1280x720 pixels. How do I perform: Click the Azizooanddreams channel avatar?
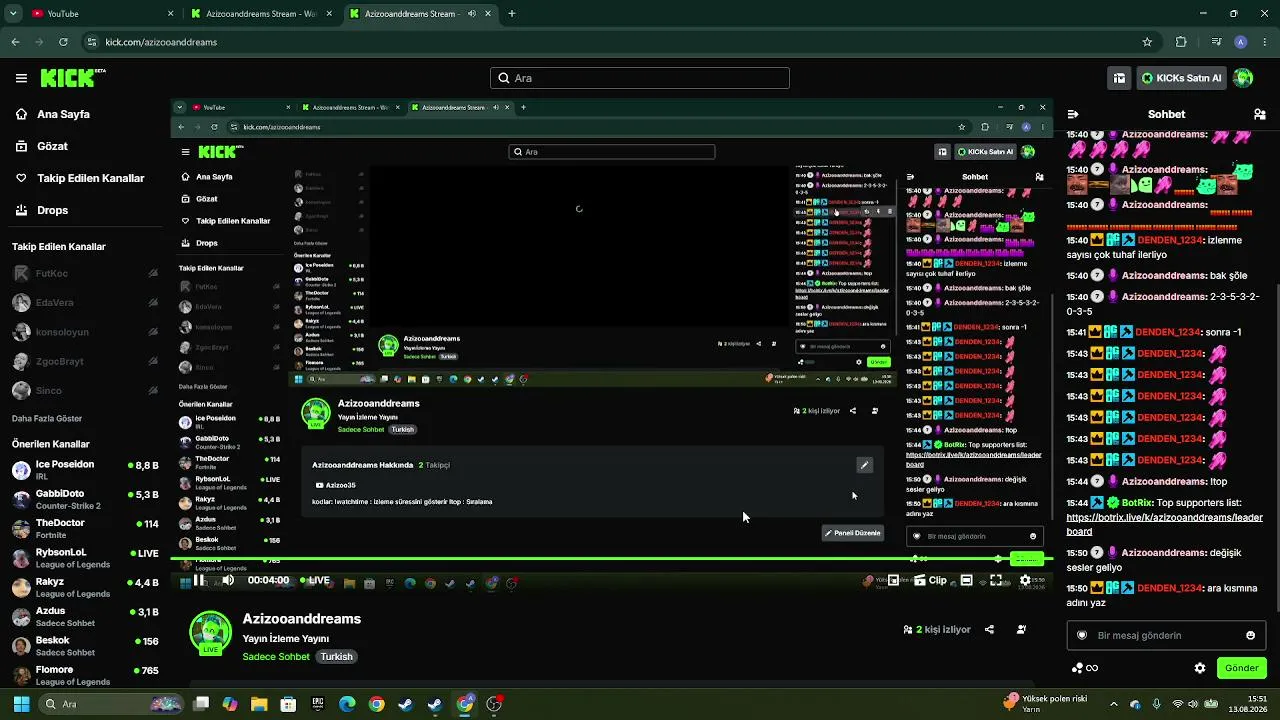point(210,632)
